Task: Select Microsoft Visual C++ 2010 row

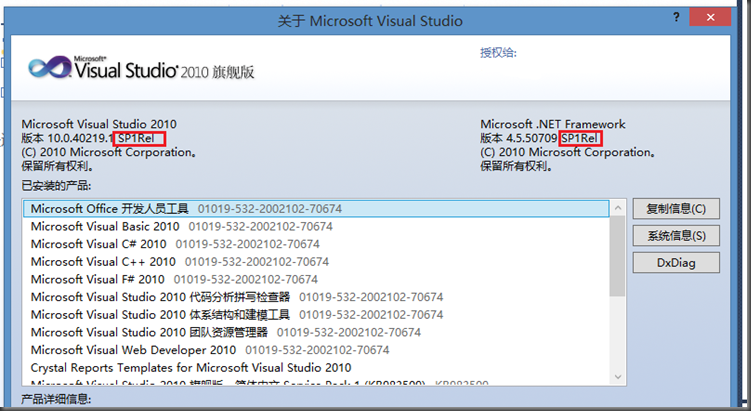Action: (x=316, y=262)
